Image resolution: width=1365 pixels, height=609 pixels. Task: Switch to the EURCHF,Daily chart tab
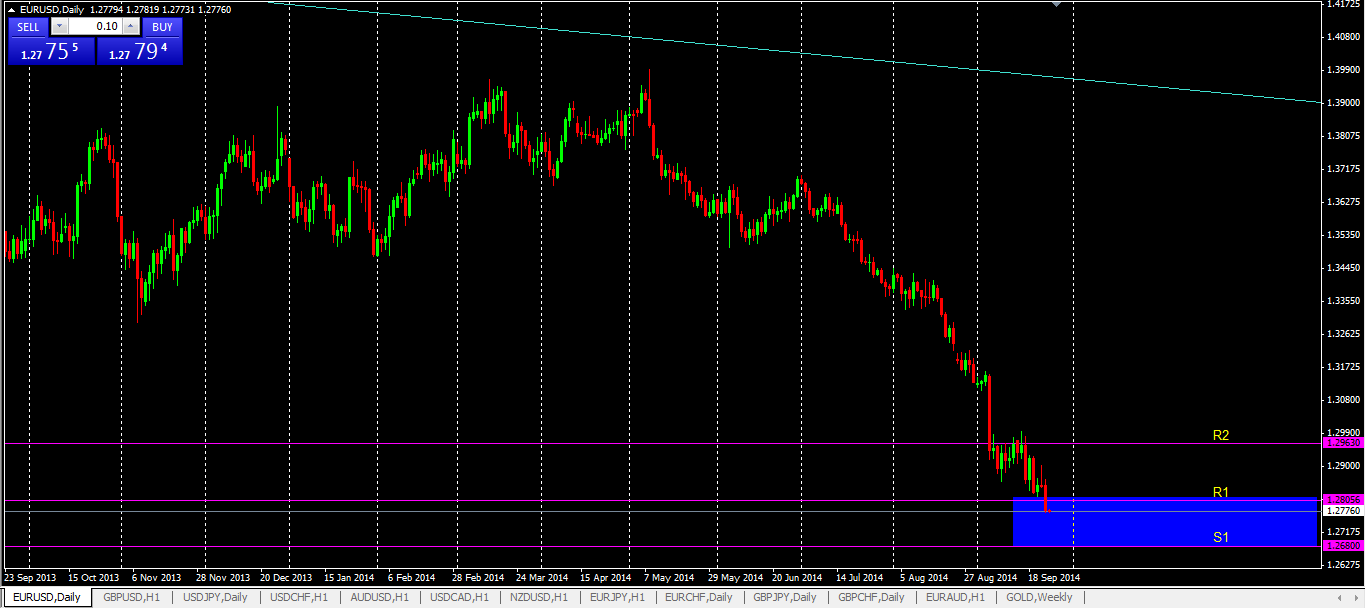click(x=699, y=597)
